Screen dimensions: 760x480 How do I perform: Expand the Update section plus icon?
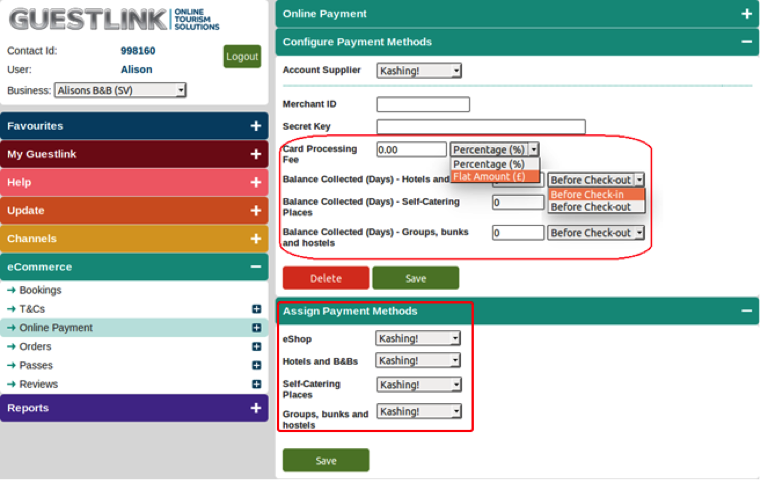click(255, 210)
